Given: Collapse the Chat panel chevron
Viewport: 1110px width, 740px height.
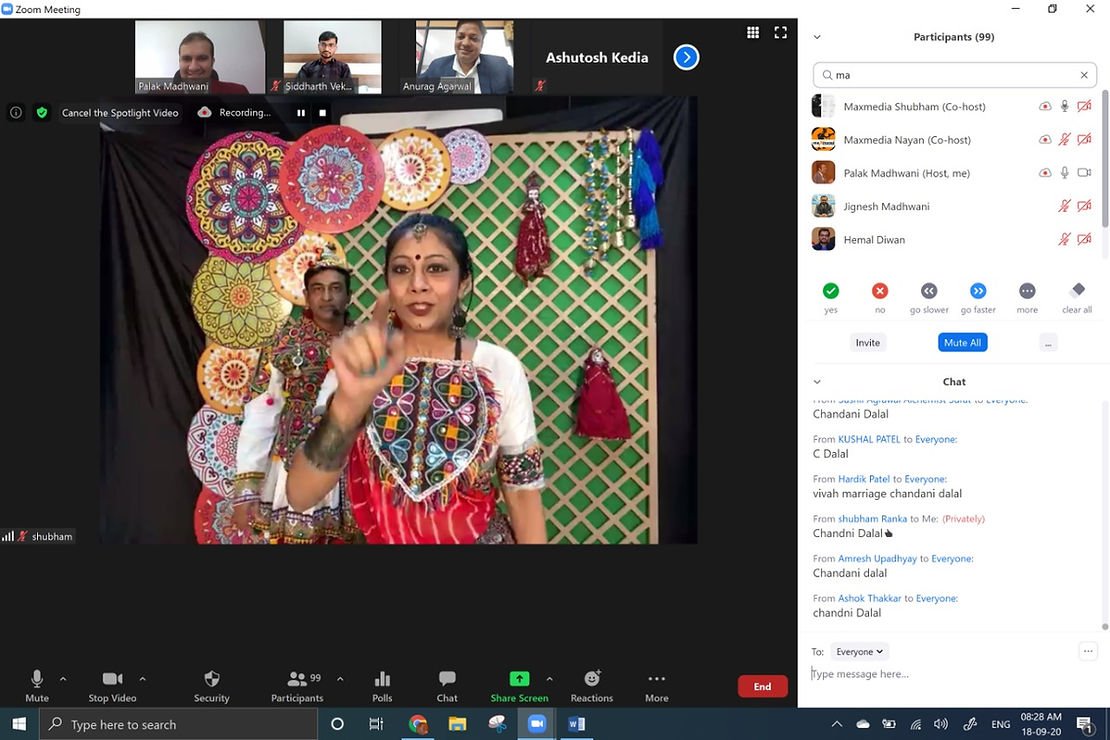Looking at the screenshot, I should [817, 382].
